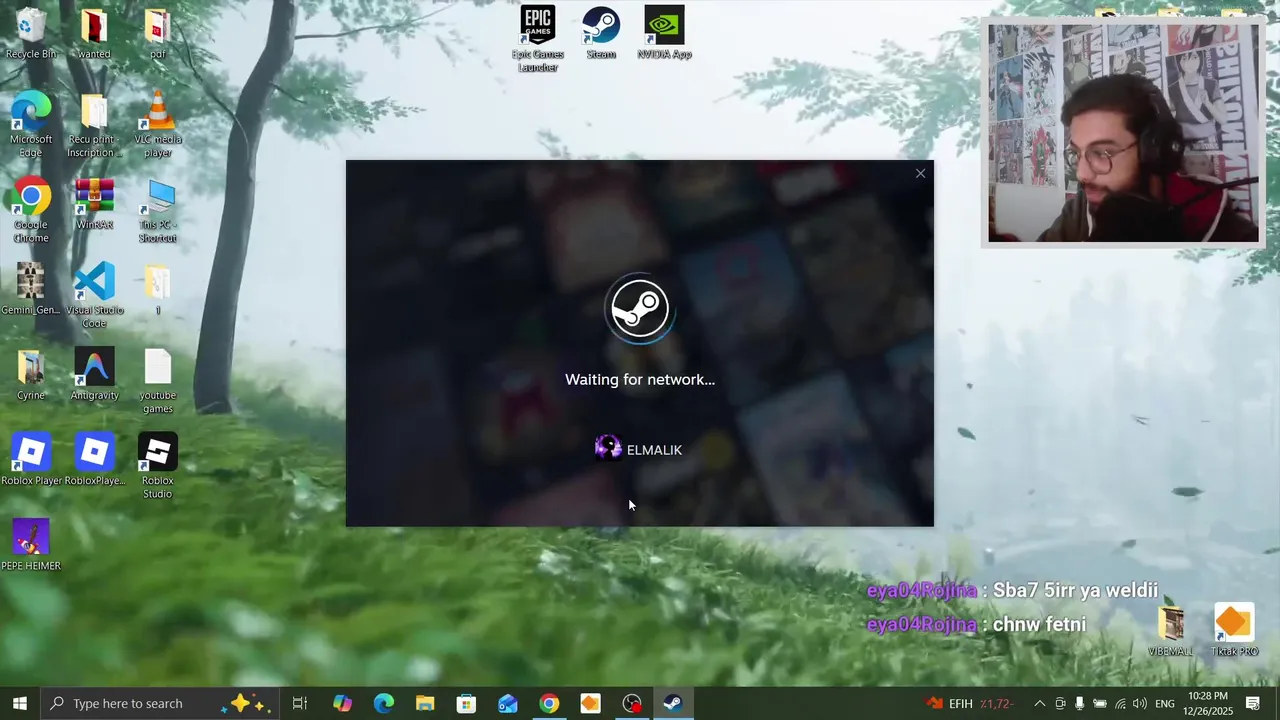Image resolution: width=1280 pixels, height=720 pixels.
Task: Launch Microsoft Edge from the taskbar
Action: coord(384,703)
